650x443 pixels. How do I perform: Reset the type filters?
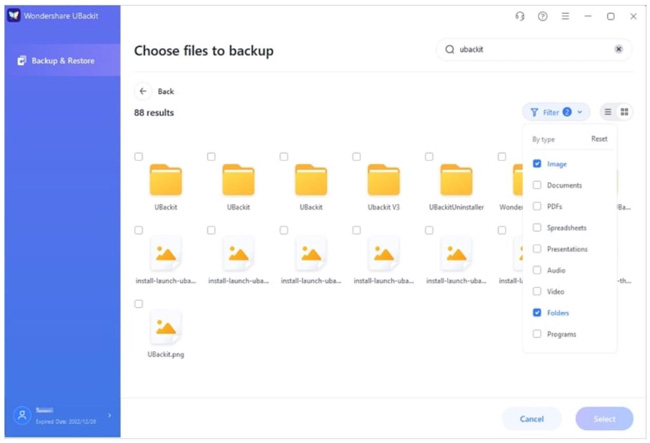(x=599, y=139)
